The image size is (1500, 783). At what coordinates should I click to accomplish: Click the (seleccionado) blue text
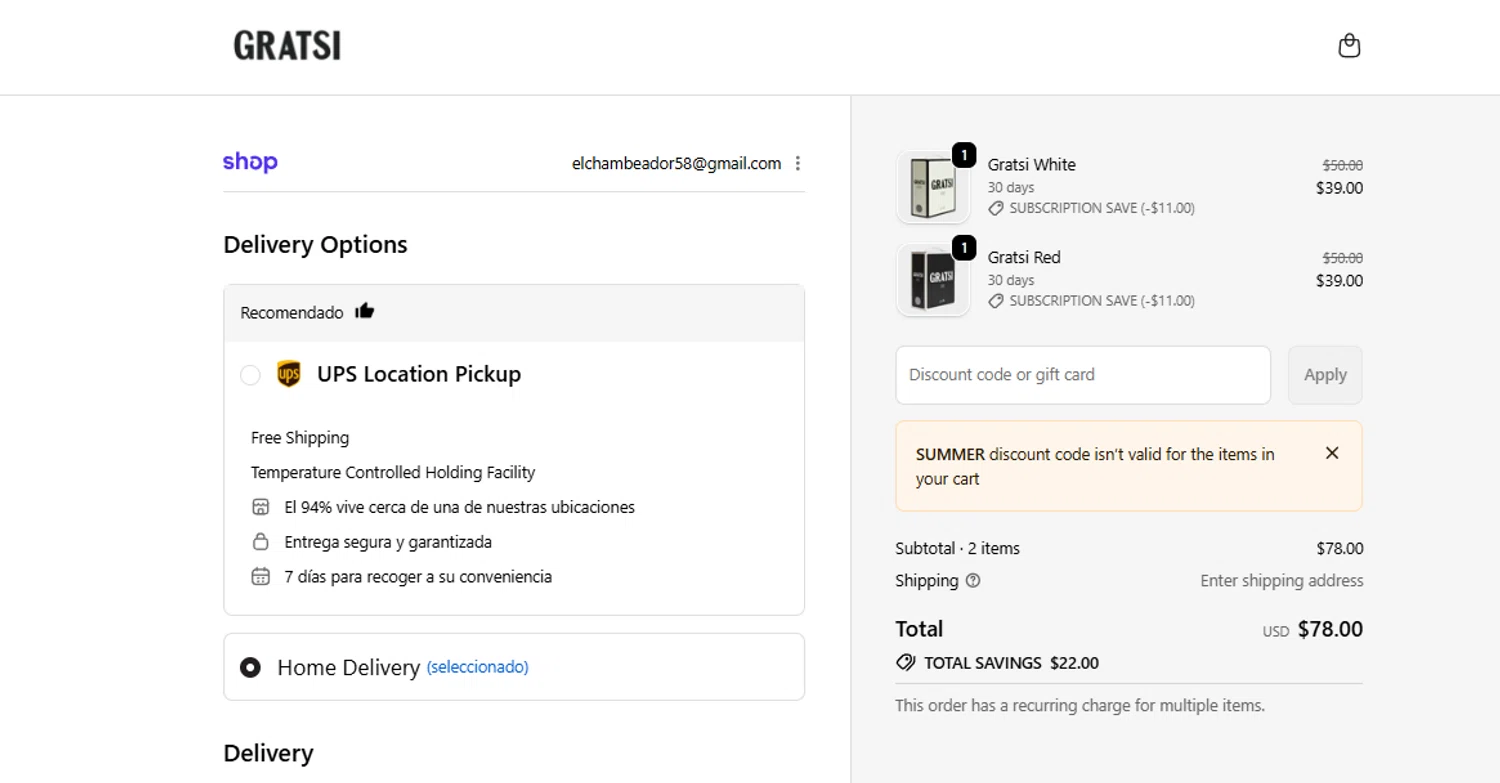(478, 667)
